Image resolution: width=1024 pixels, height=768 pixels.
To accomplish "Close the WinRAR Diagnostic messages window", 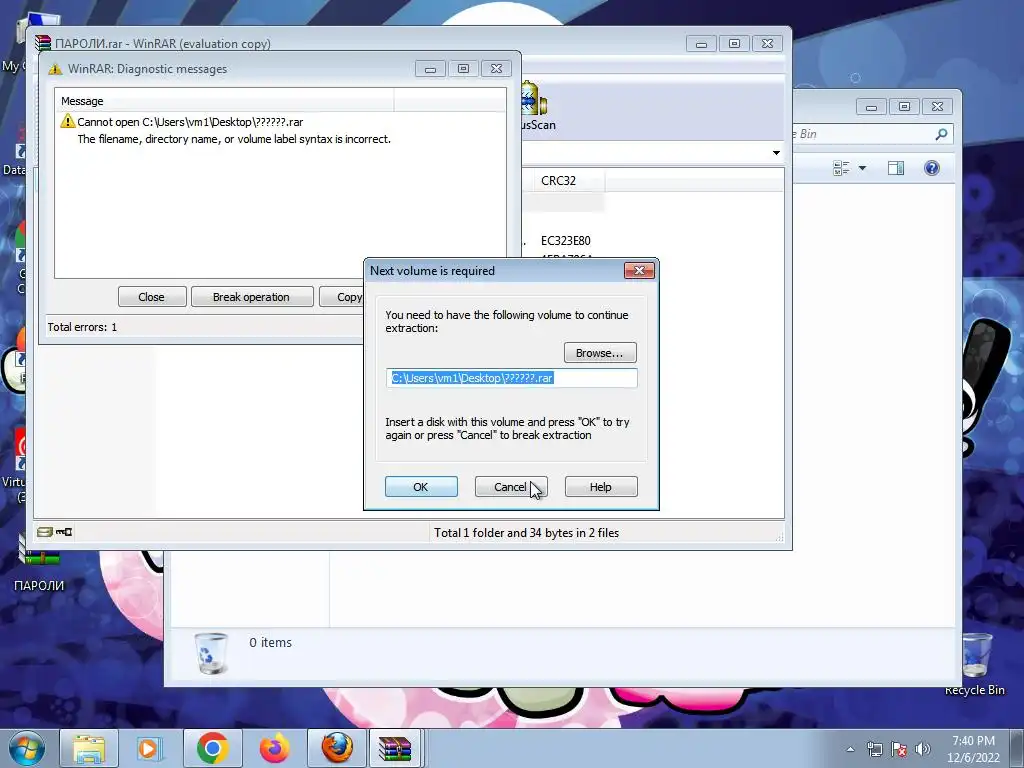I will click(x=496, y=69).
